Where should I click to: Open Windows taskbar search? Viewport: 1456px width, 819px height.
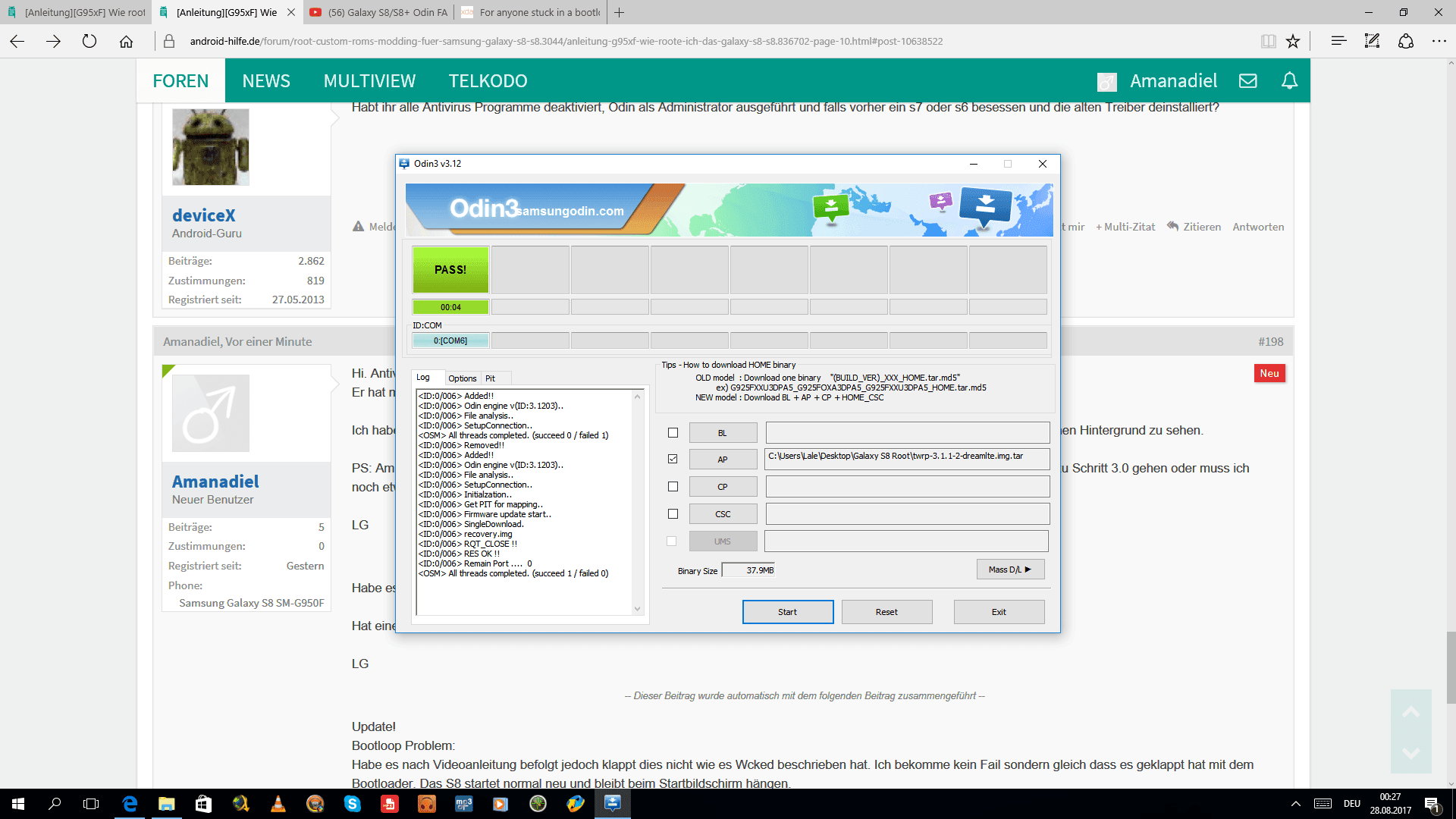(x=55, y=804)
